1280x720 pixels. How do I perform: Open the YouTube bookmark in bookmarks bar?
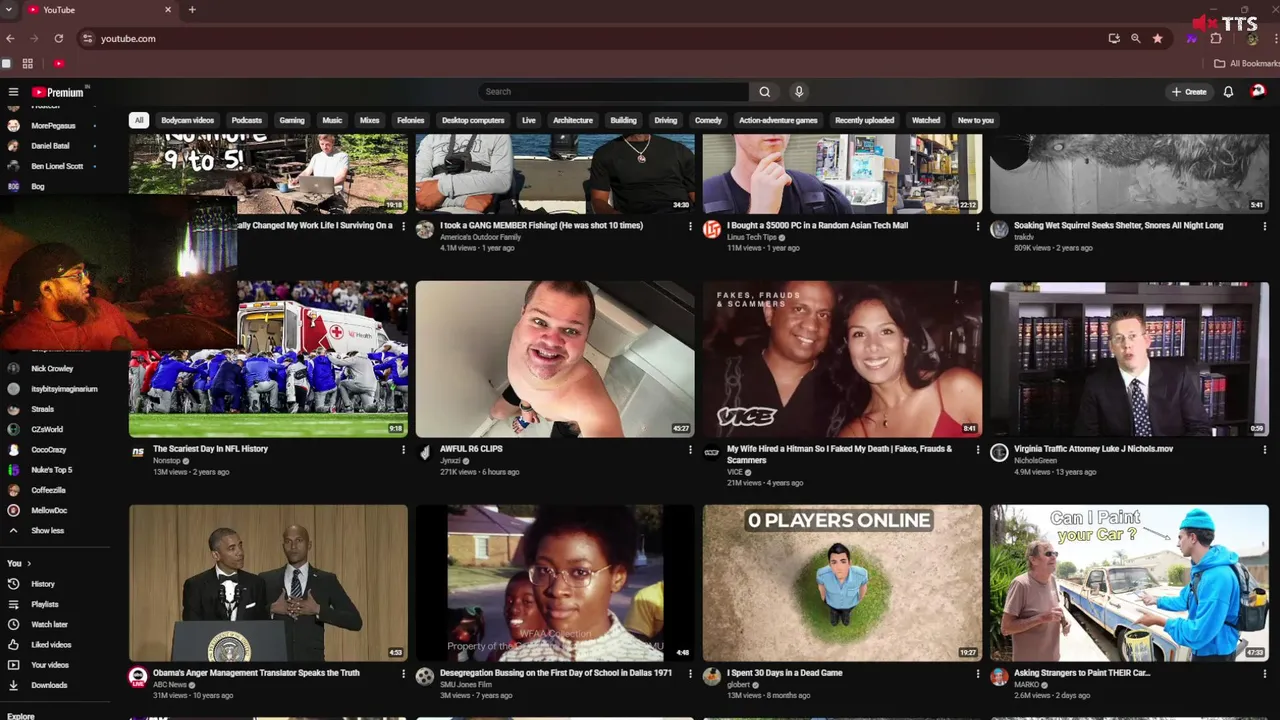coord(59,63)
